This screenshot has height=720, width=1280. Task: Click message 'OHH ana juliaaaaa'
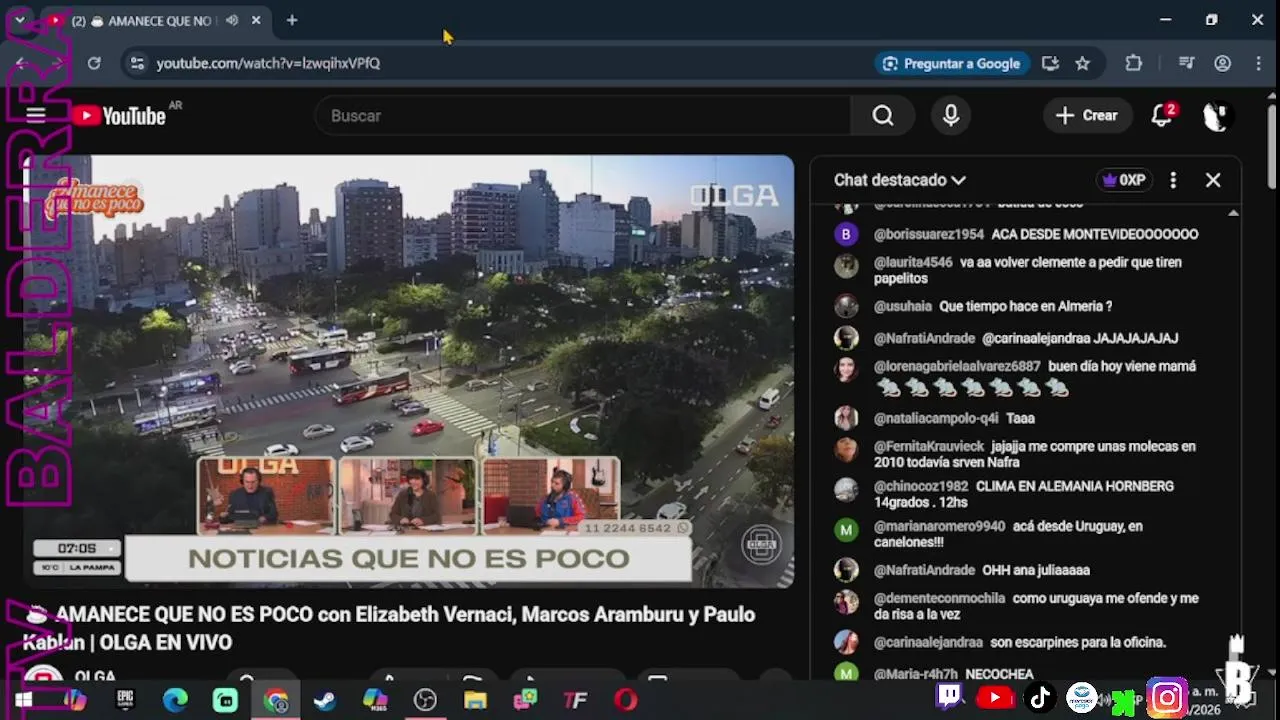click(1036, 570)
